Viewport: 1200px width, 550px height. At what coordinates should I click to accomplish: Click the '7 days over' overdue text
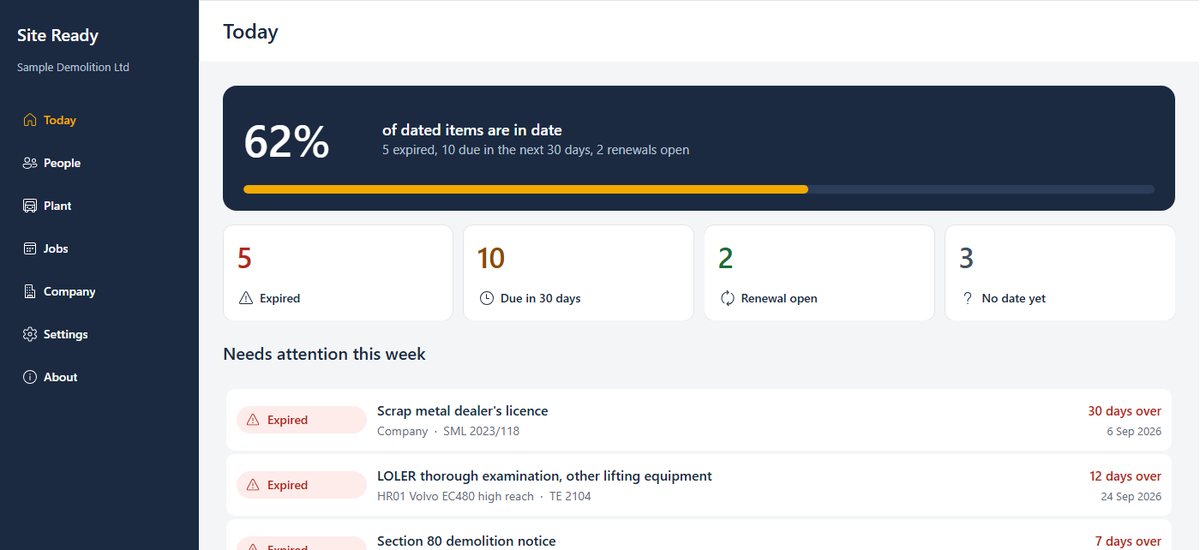pyautogui.click(x=1128, y=541)
